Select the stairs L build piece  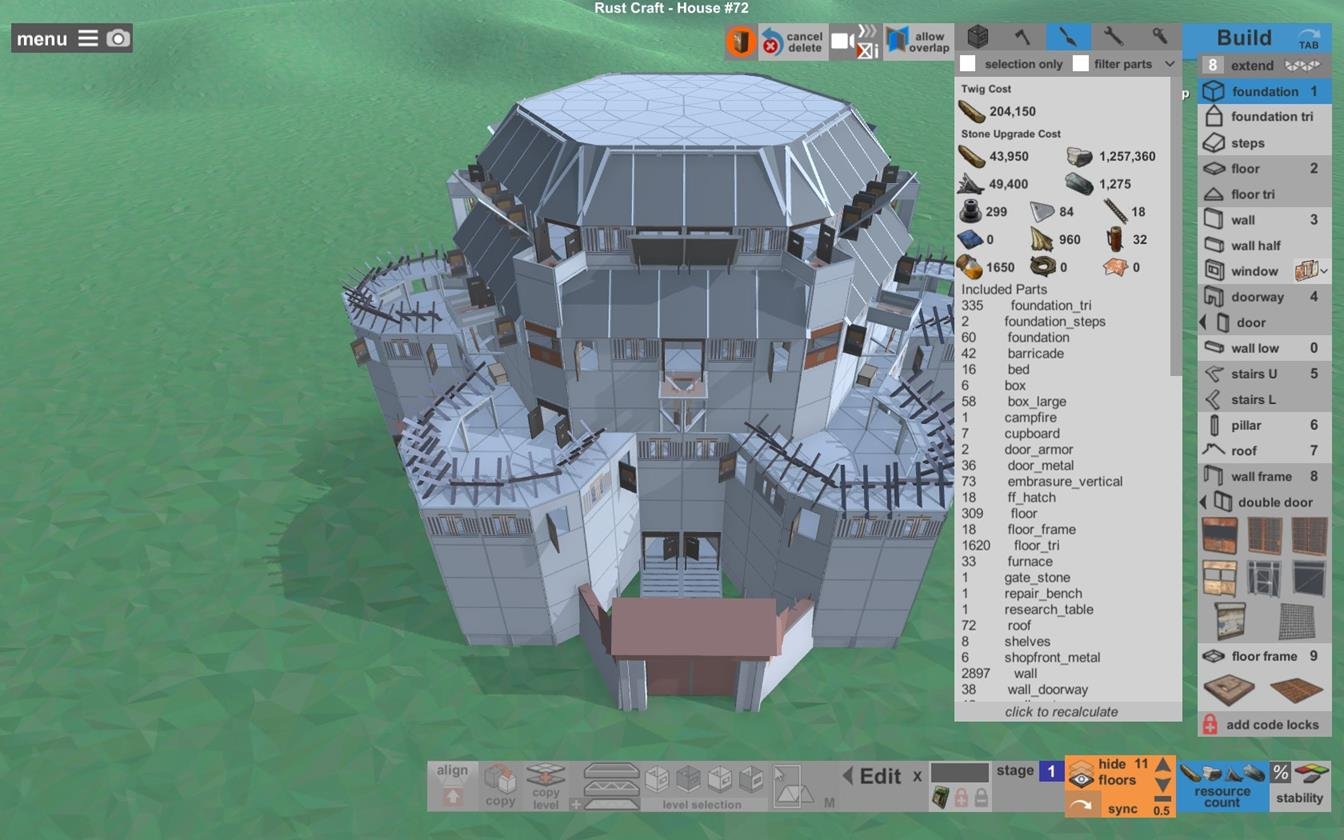(x=1265, y=400)
